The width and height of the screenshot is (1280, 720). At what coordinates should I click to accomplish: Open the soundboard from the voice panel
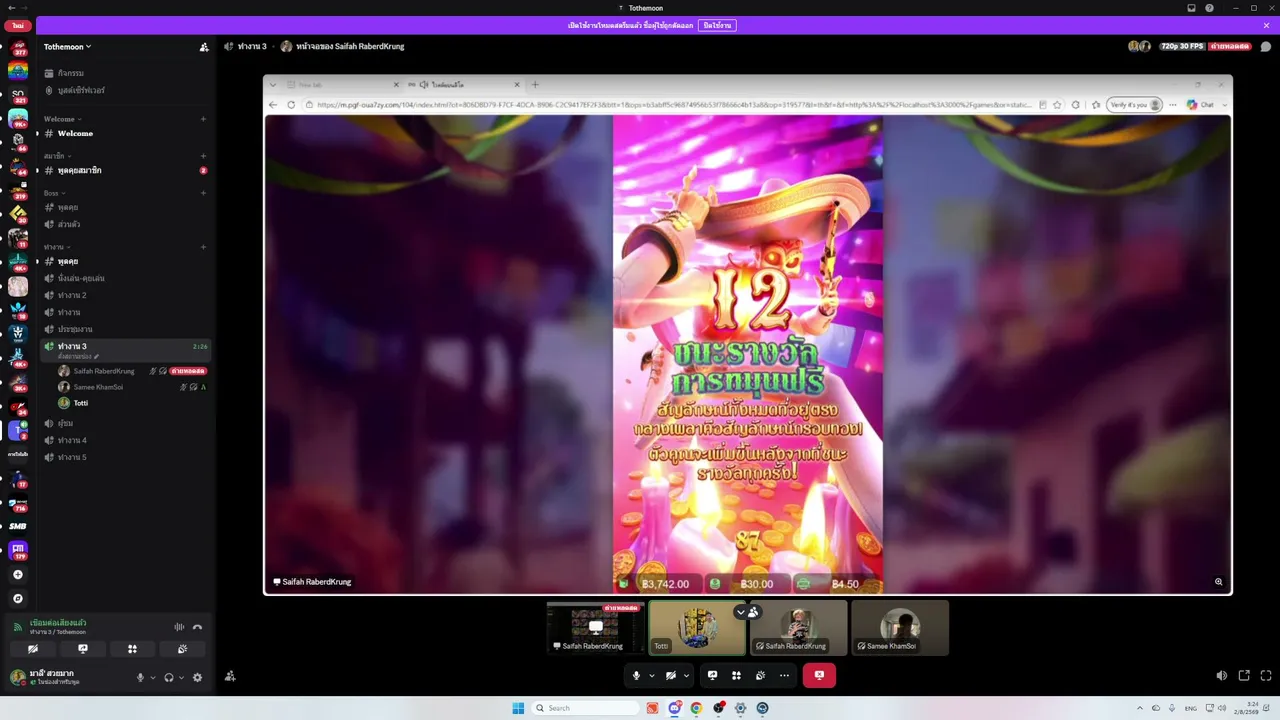click(x=182, y=649)
